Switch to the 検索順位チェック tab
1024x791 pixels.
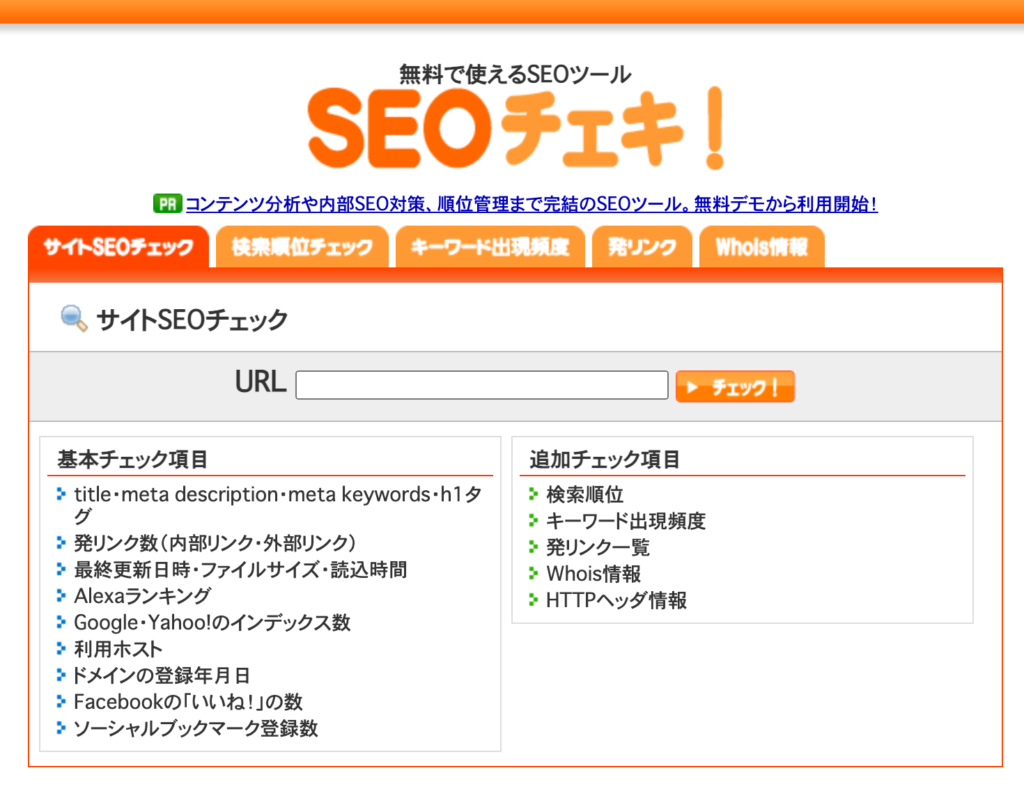tap(302, 247)
